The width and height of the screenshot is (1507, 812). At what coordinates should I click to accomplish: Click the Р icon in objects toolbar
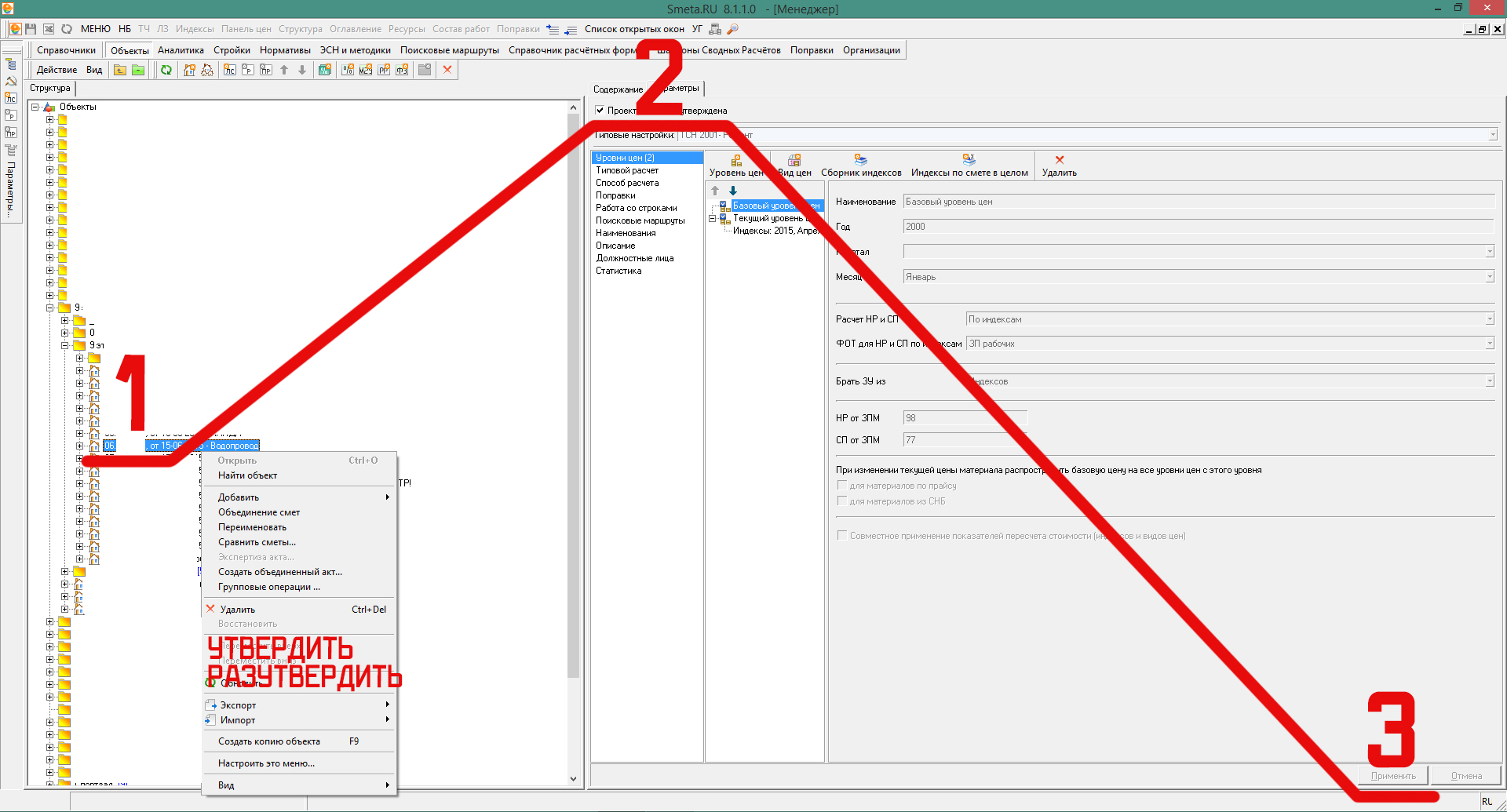pos(247,70)
